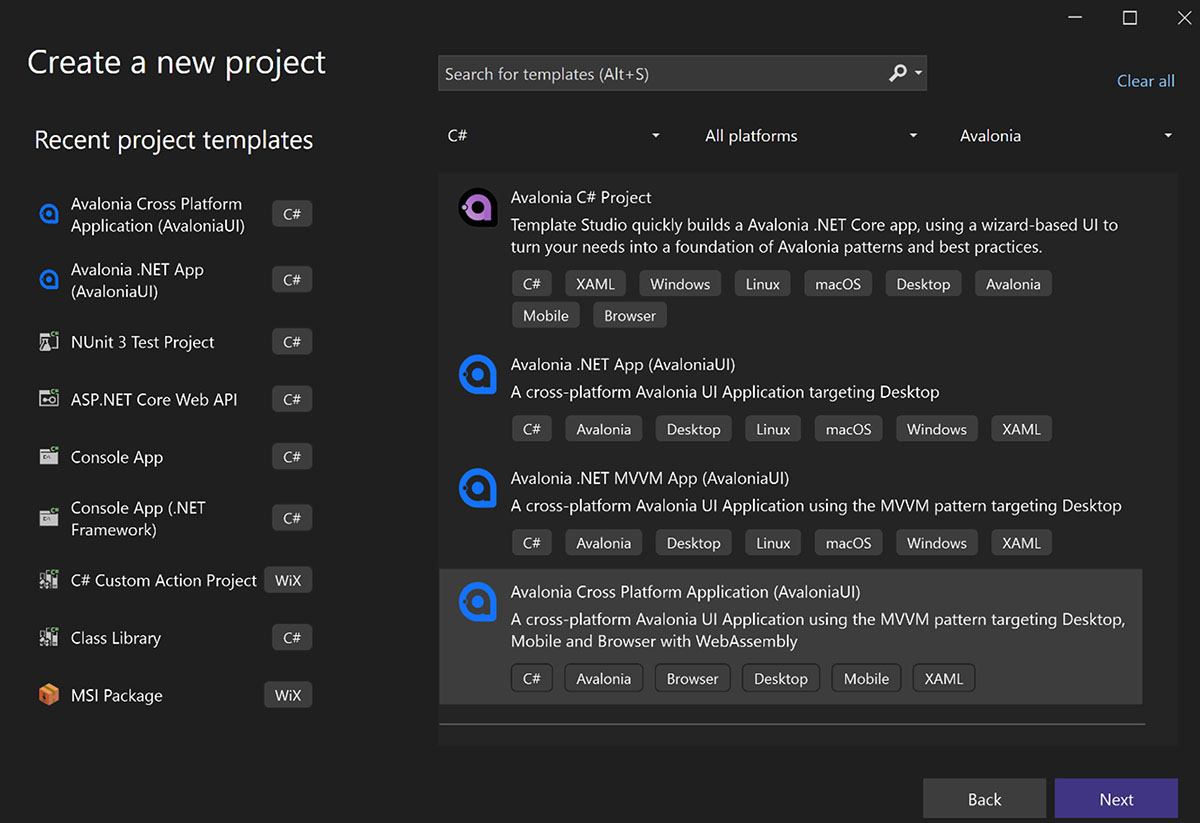Click the Class Library icon in recent templates
This screenshot has width=1200, height=823.
click(49, 638)
